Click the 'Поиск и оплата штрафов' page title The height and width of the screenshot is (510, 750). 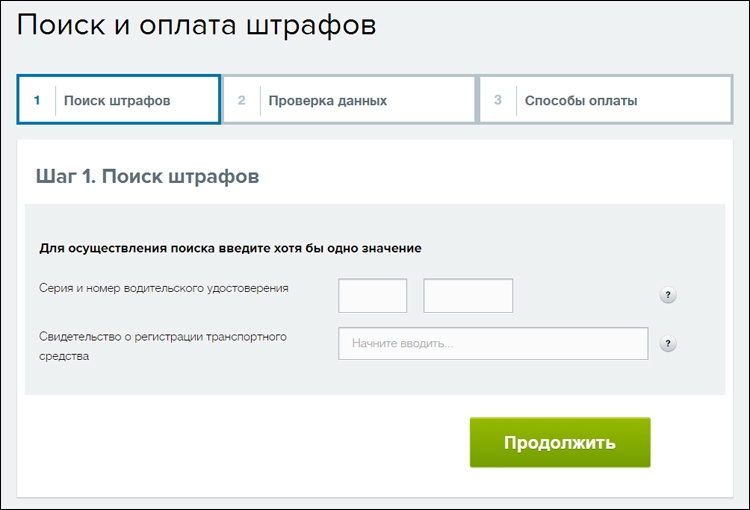pyautogui.click(x=197, y=25)
